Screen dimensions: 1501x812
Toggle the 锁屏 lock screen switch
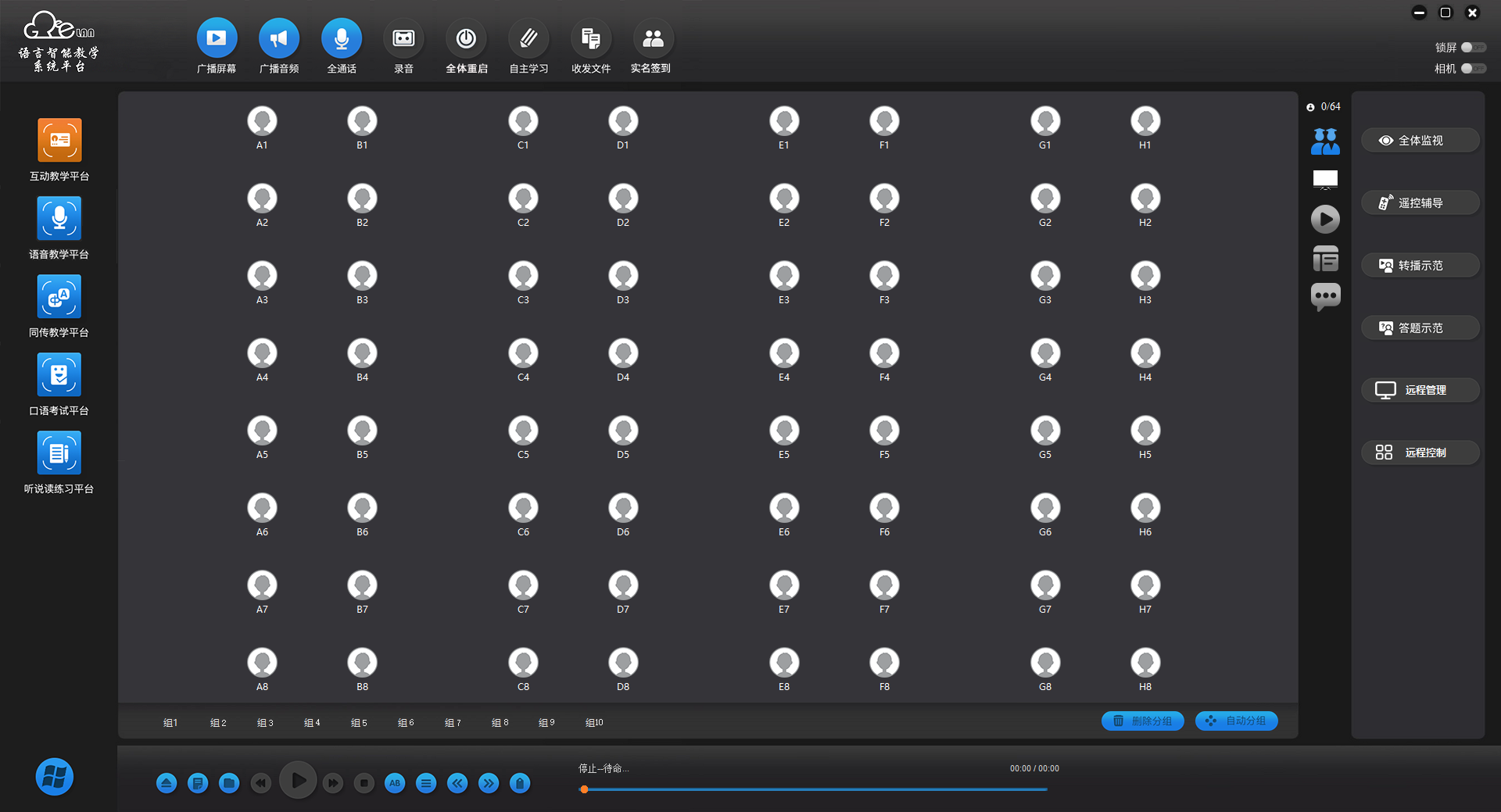1474,48
